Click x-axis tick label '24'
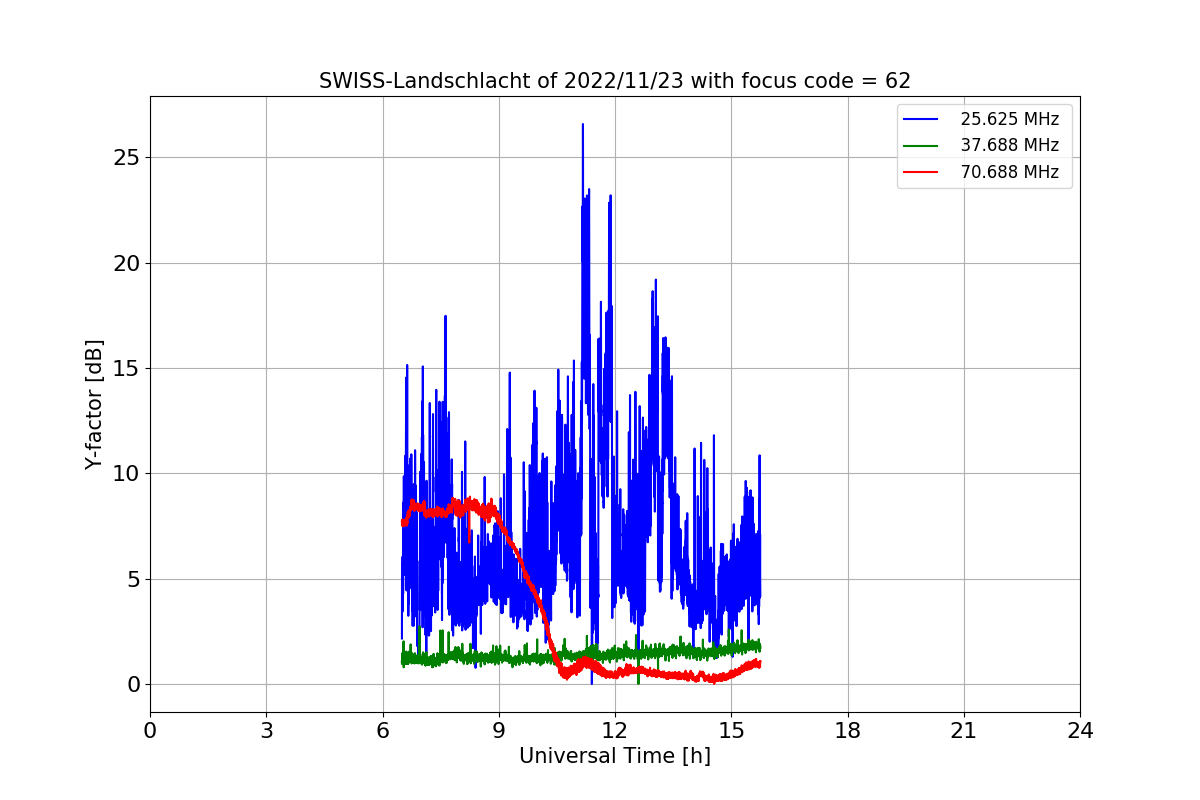The image size is (1200, 800). pos(1080,730)
